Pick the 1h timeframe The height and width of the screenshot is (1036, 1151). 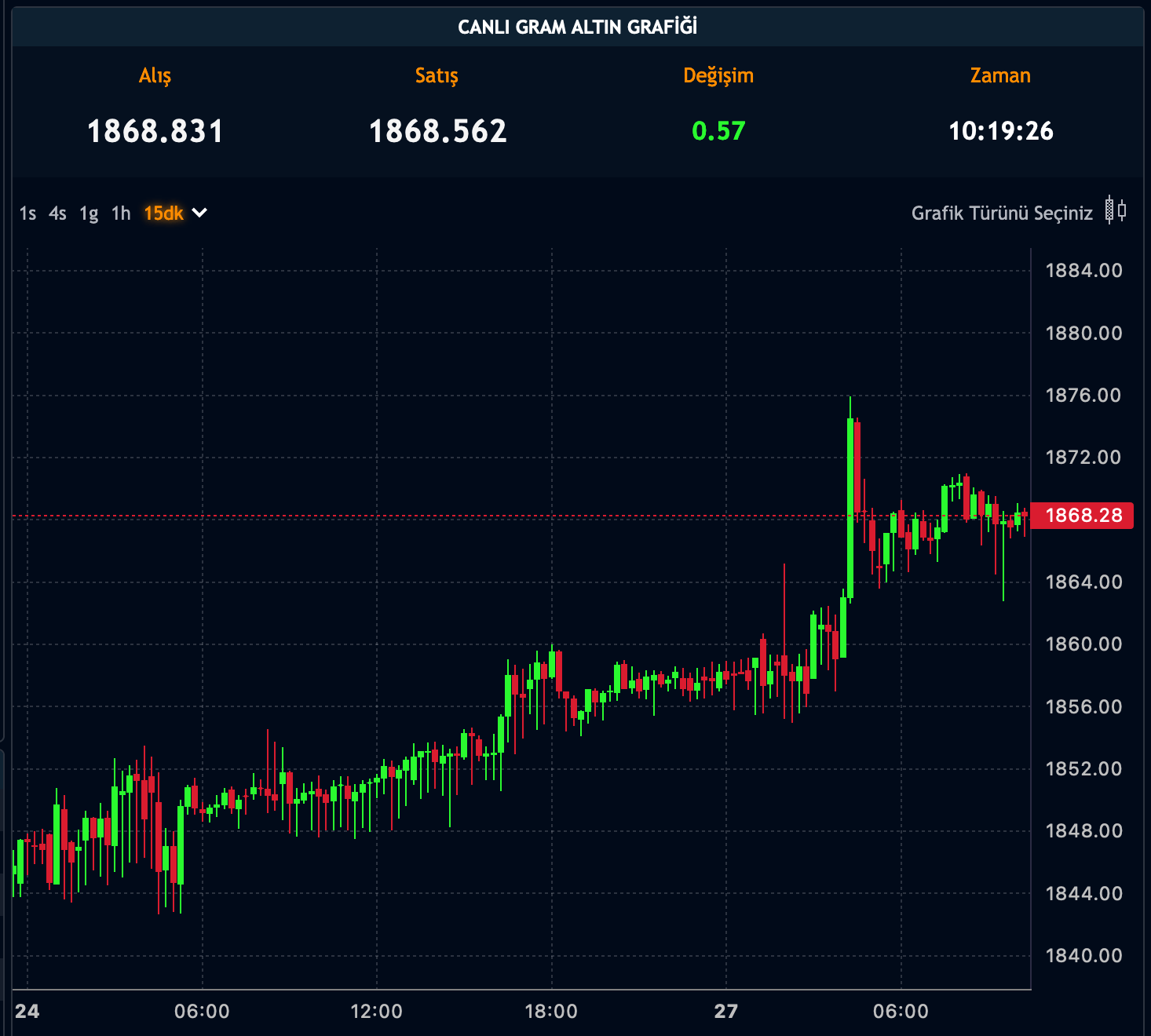(x=121, y=213)
